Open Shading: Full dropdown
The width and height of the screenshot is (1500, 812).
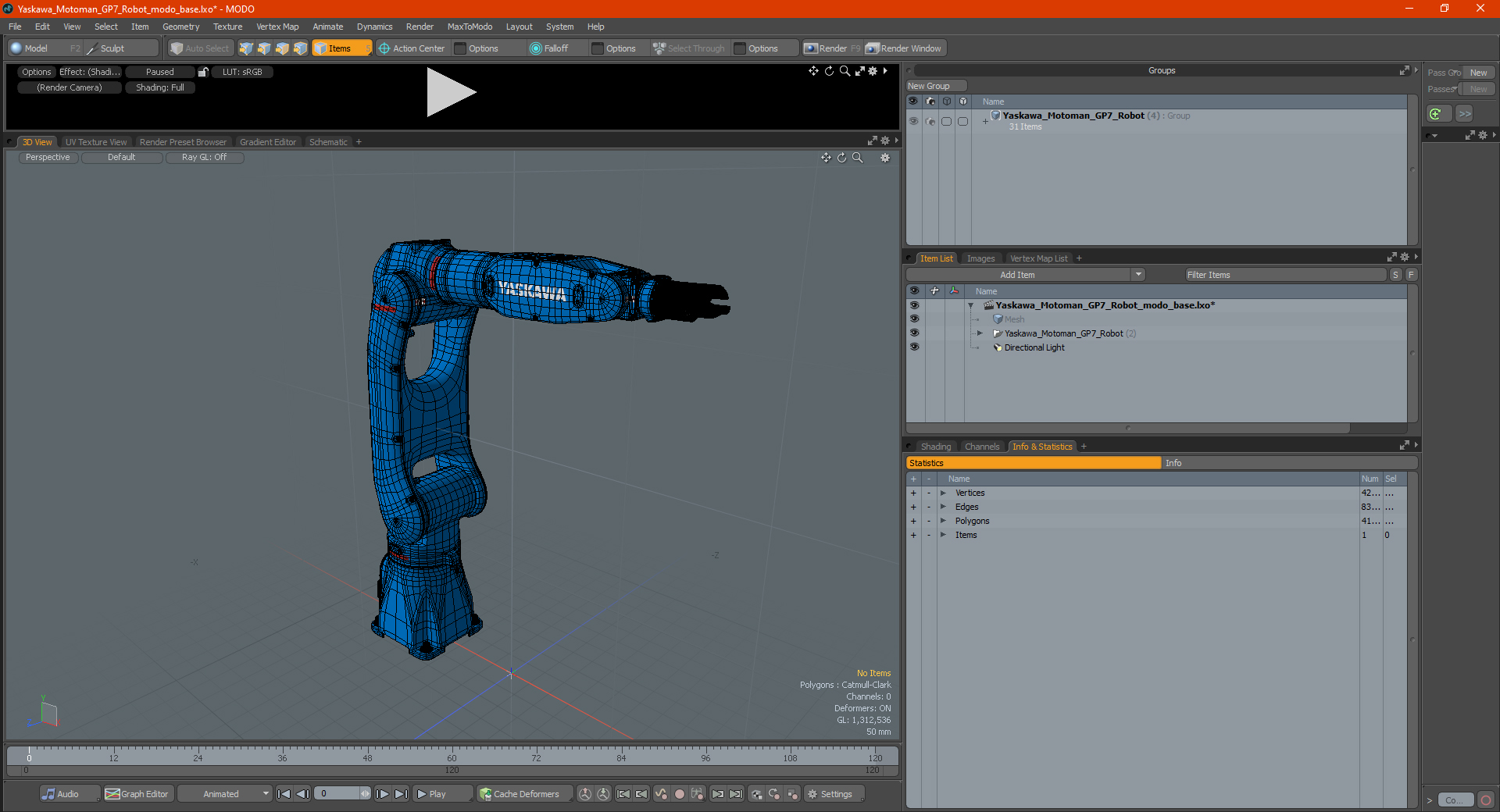[x=160, y=87]
